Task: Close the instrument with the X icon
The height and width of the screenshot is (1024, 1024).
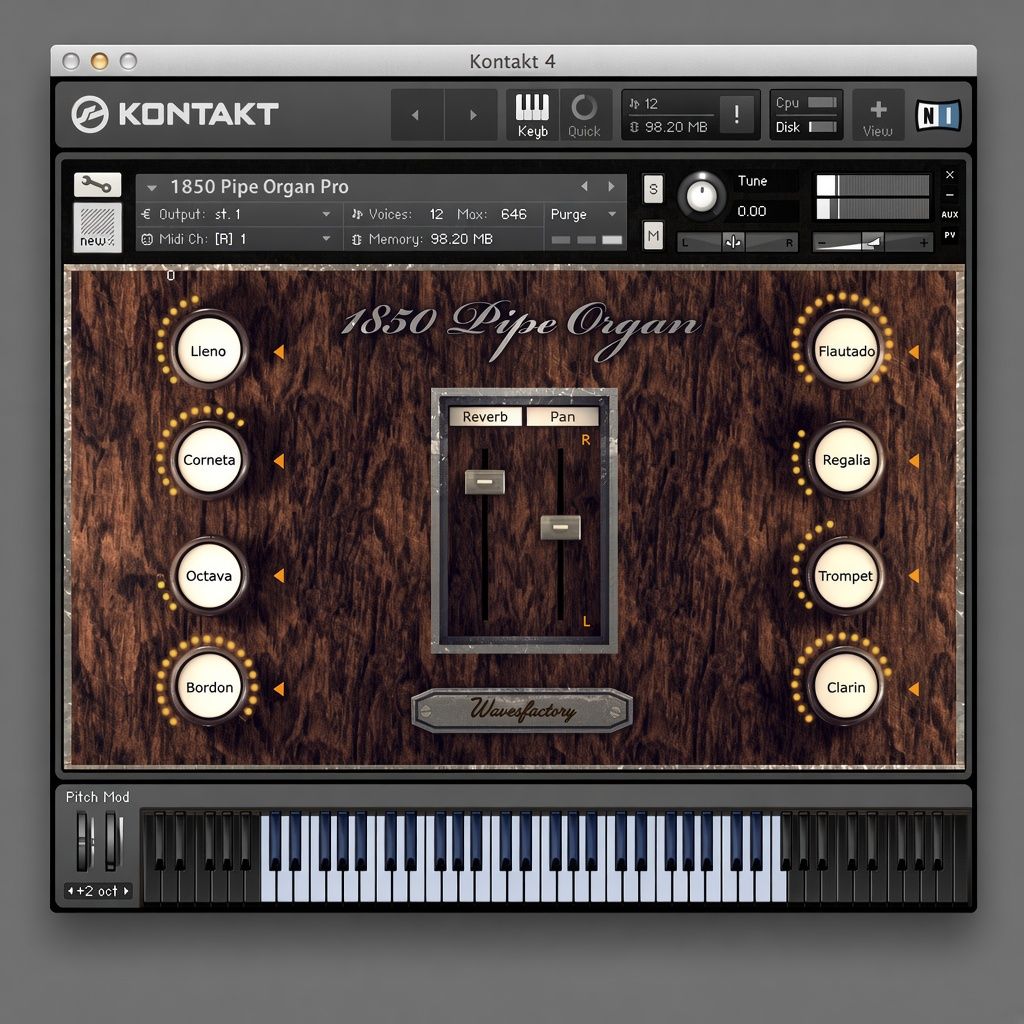Action: coord(950,174)
